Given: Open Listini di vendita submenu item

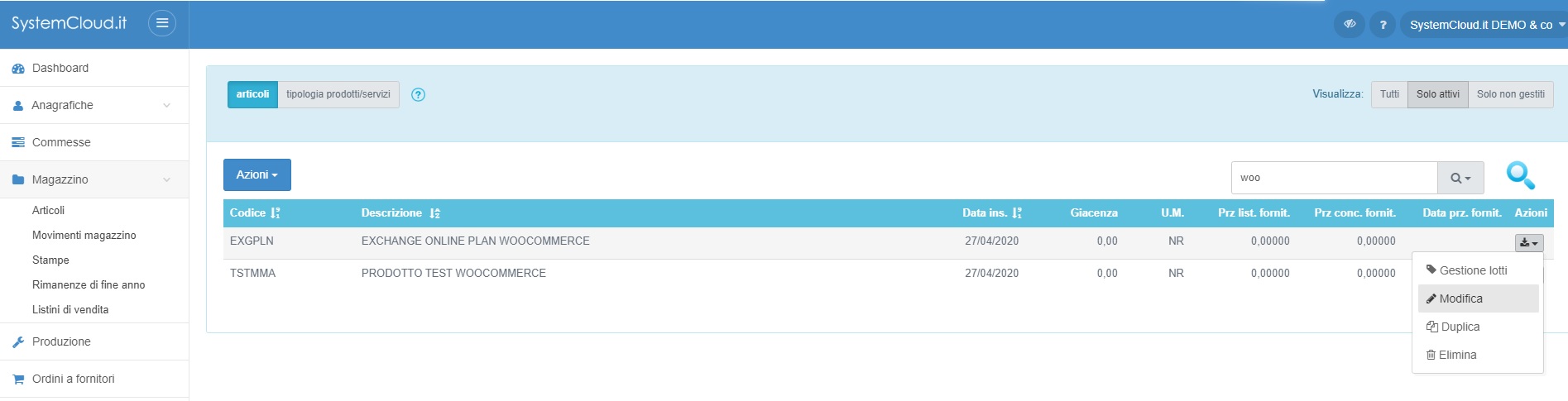Looking at the screenshot, I should [70, 309].
